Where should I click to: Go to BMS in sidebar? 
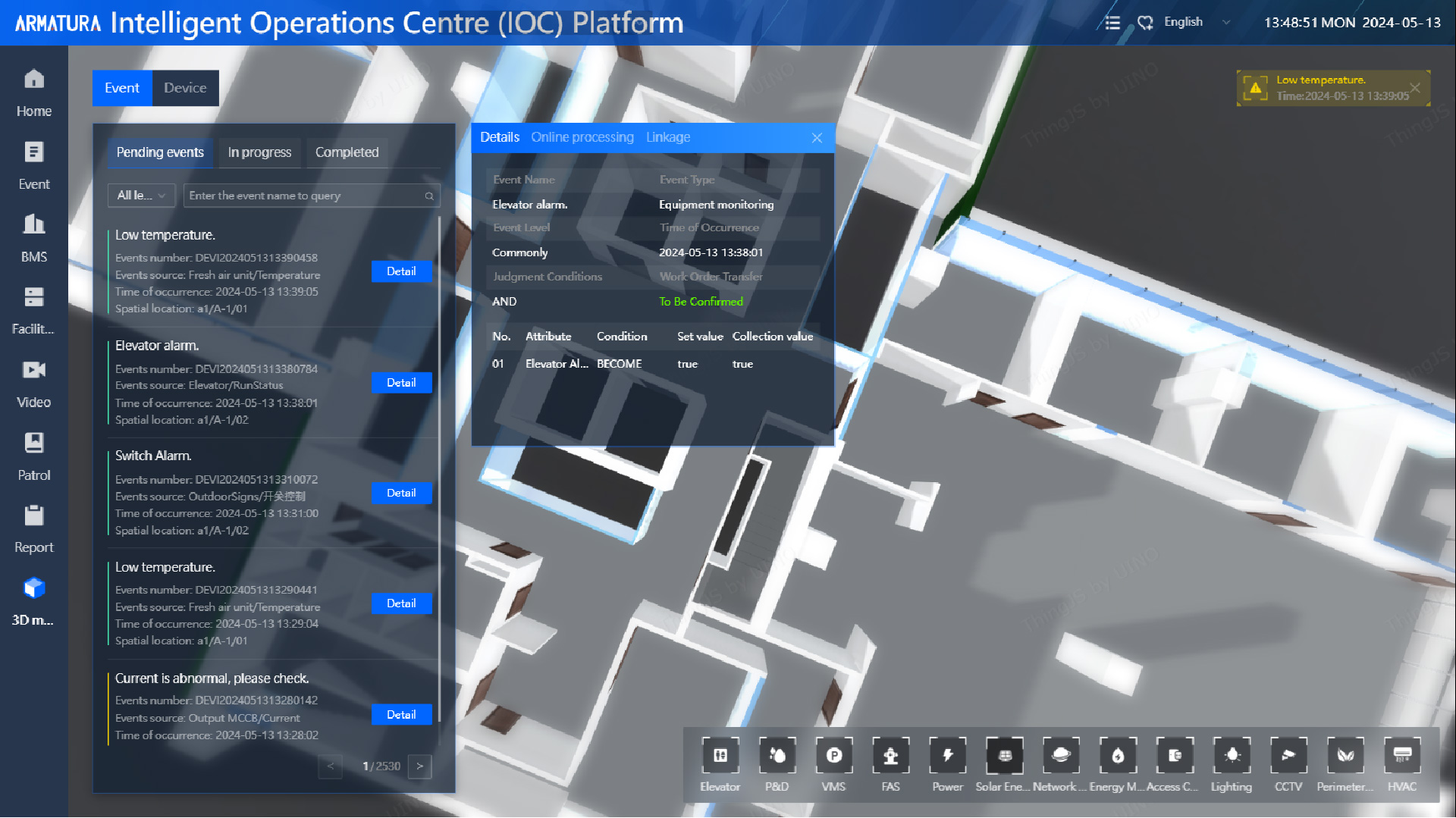(34, 237)
